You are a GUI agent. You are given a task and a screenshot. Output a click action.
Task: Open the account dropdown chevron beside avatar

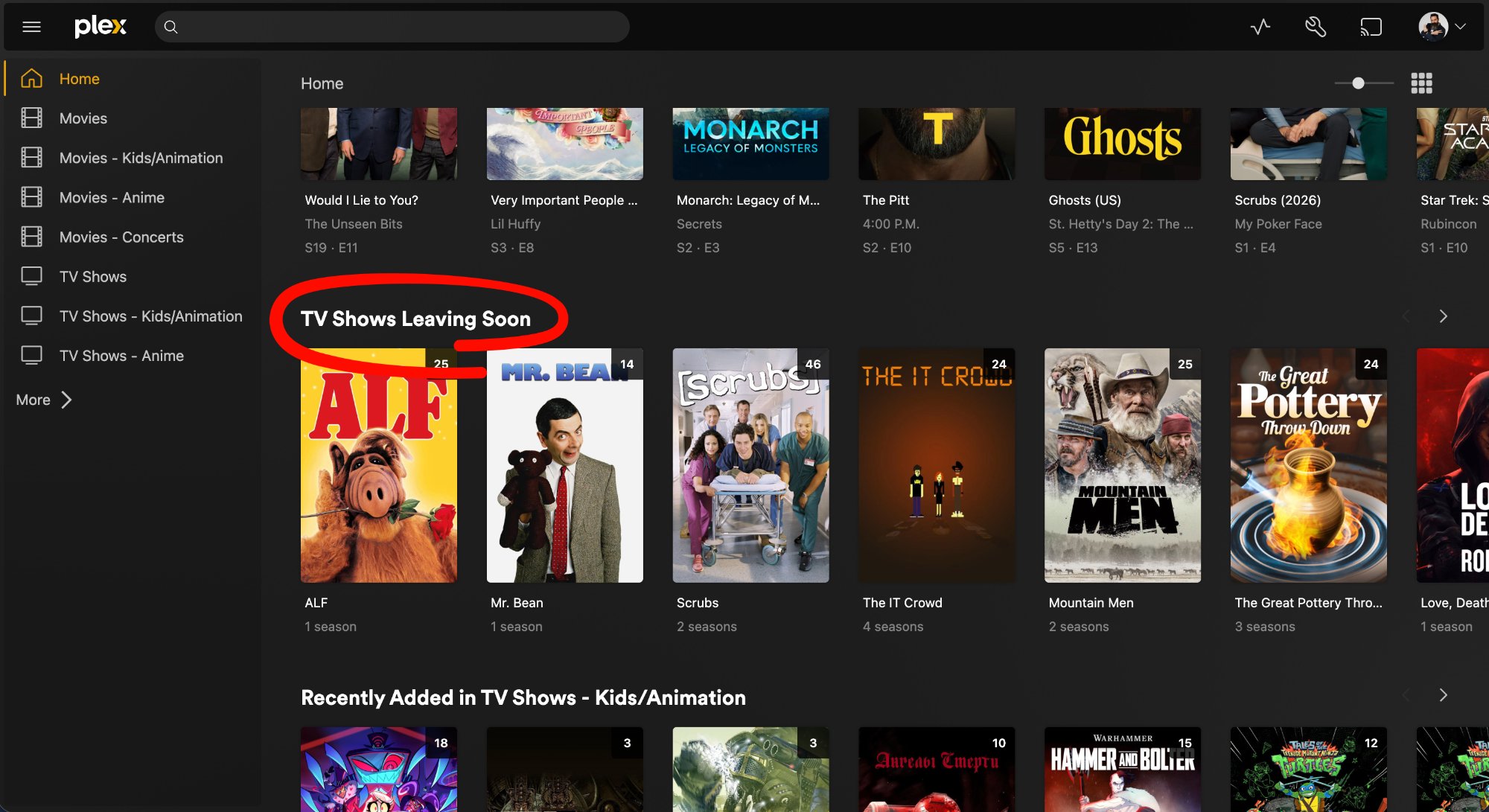1461,26
